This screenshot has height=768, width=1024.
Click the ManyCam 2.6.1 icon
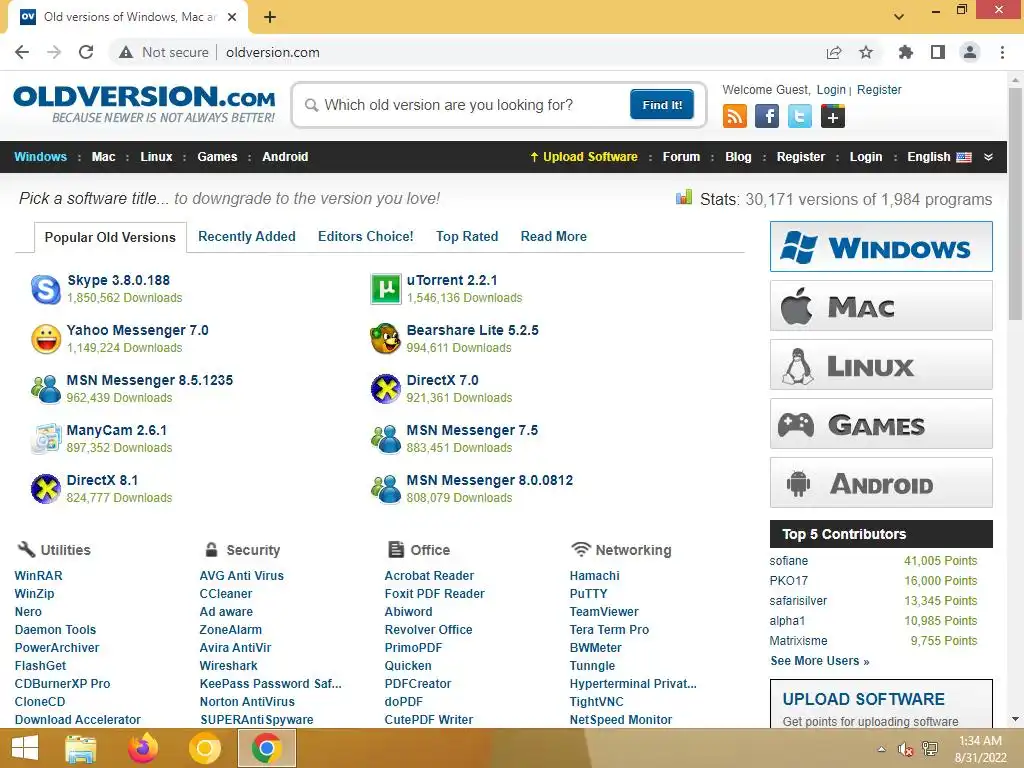(46, 438)
